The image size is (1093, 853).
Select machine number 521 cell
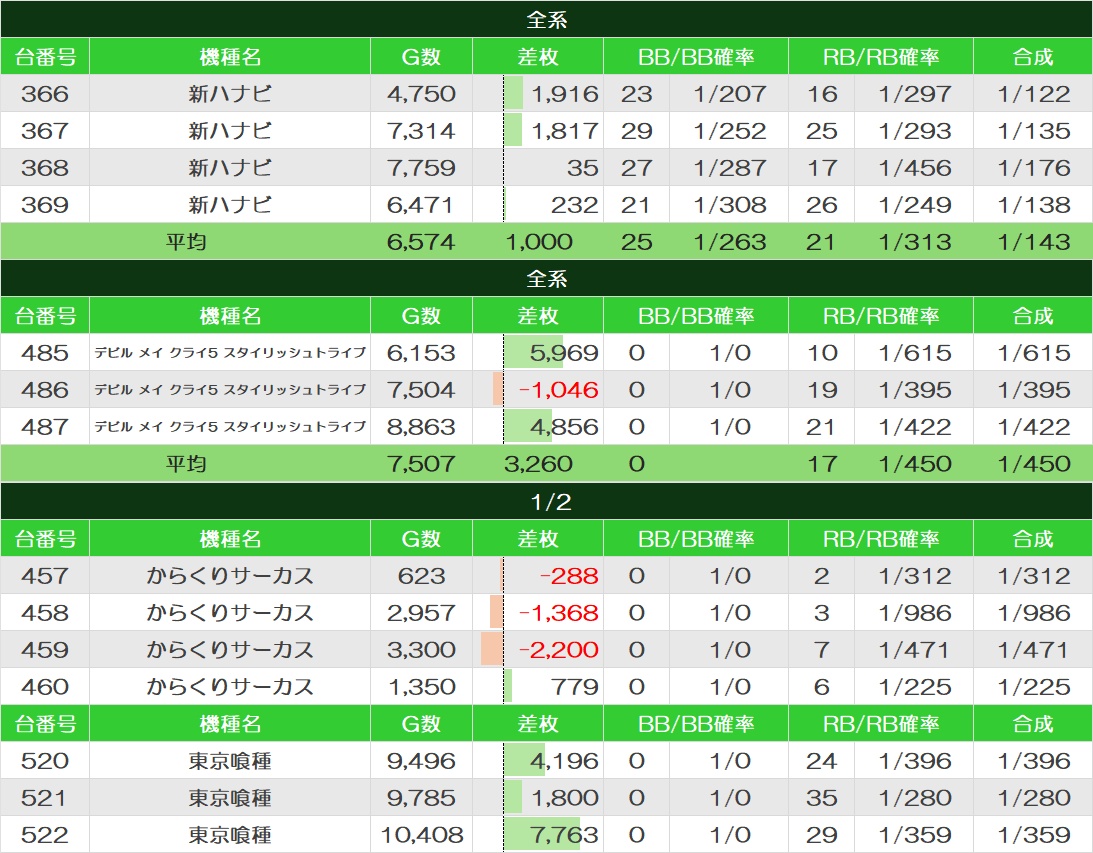tap(45, 797)
